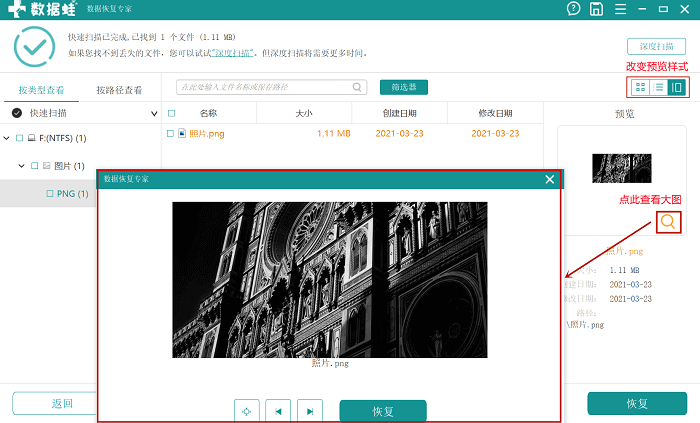Open the hamburger menu icon

point(621,9)
